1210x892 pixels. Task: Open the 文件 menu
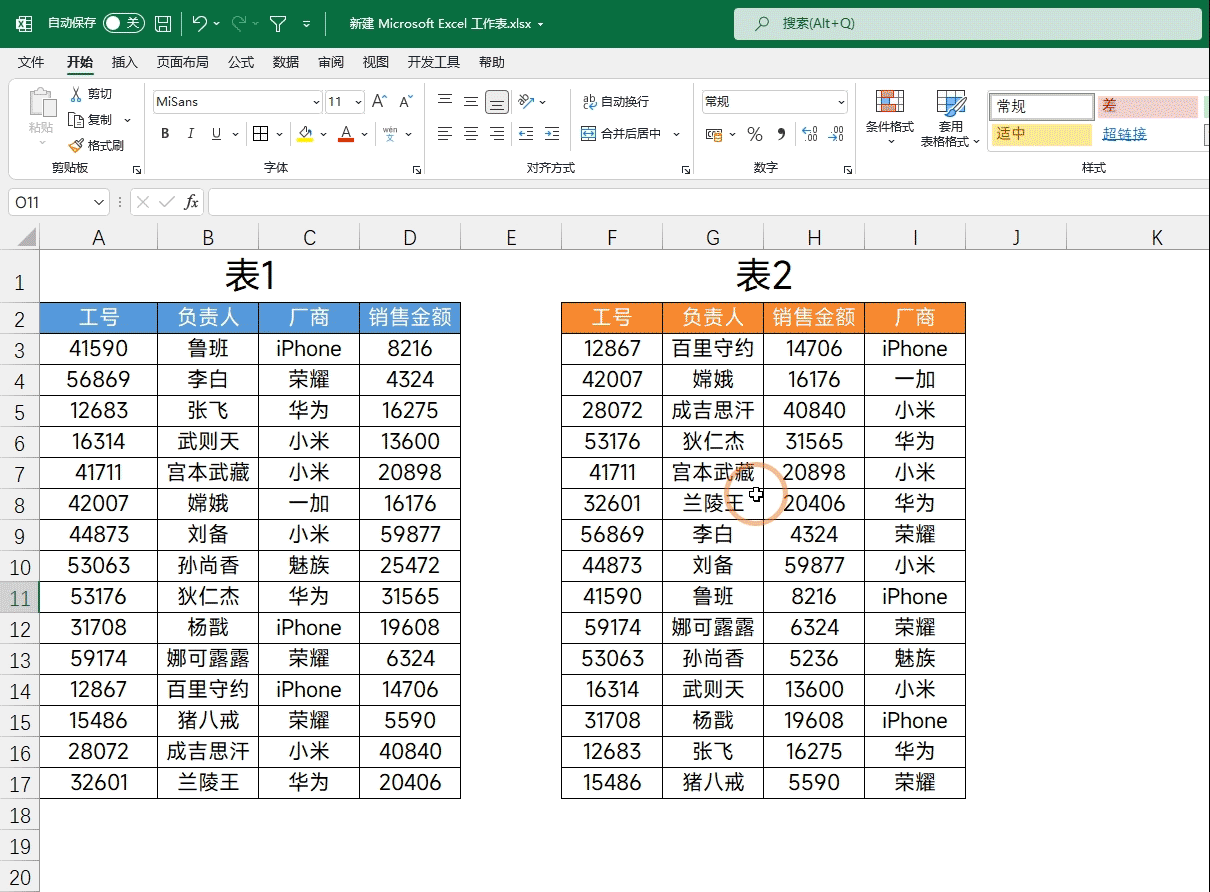coord(30,62)
